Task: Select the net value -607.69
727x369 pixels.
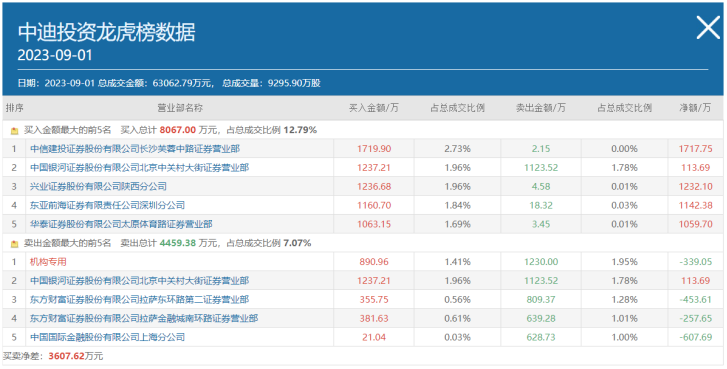Action: tap(695, 337)
